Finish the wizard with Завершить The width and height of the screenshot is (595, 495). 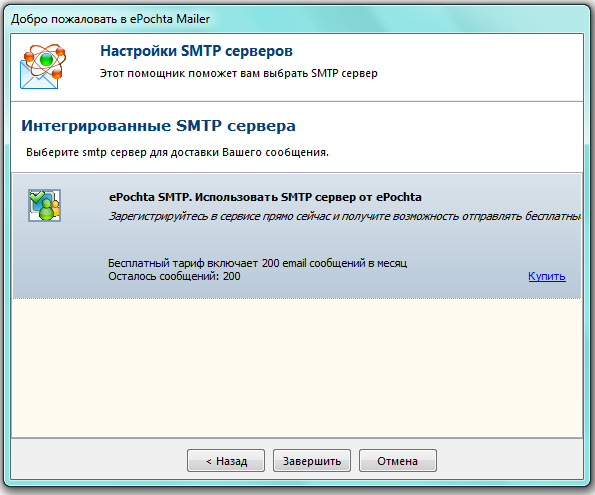point(312,461)
